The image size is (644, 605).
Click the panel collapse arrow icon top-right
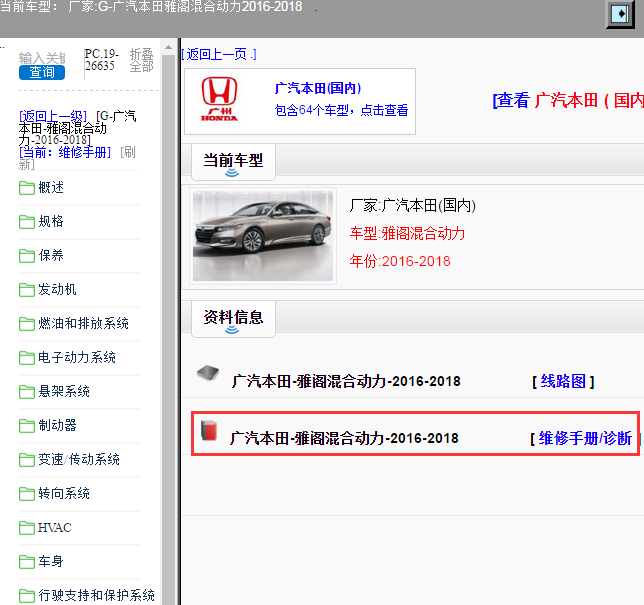point(621,14)
